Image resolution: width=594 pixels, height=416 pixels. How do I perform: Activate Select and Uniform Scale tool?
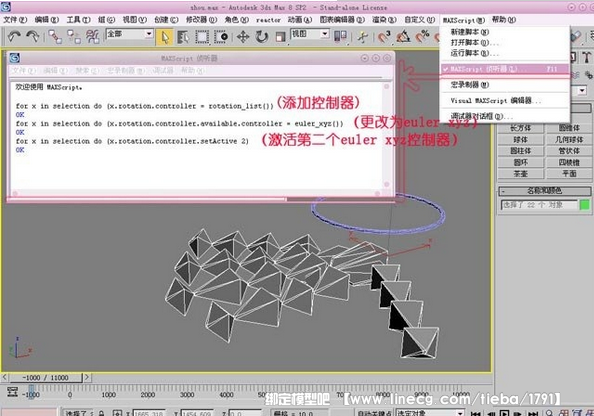[x=280, y=37]
